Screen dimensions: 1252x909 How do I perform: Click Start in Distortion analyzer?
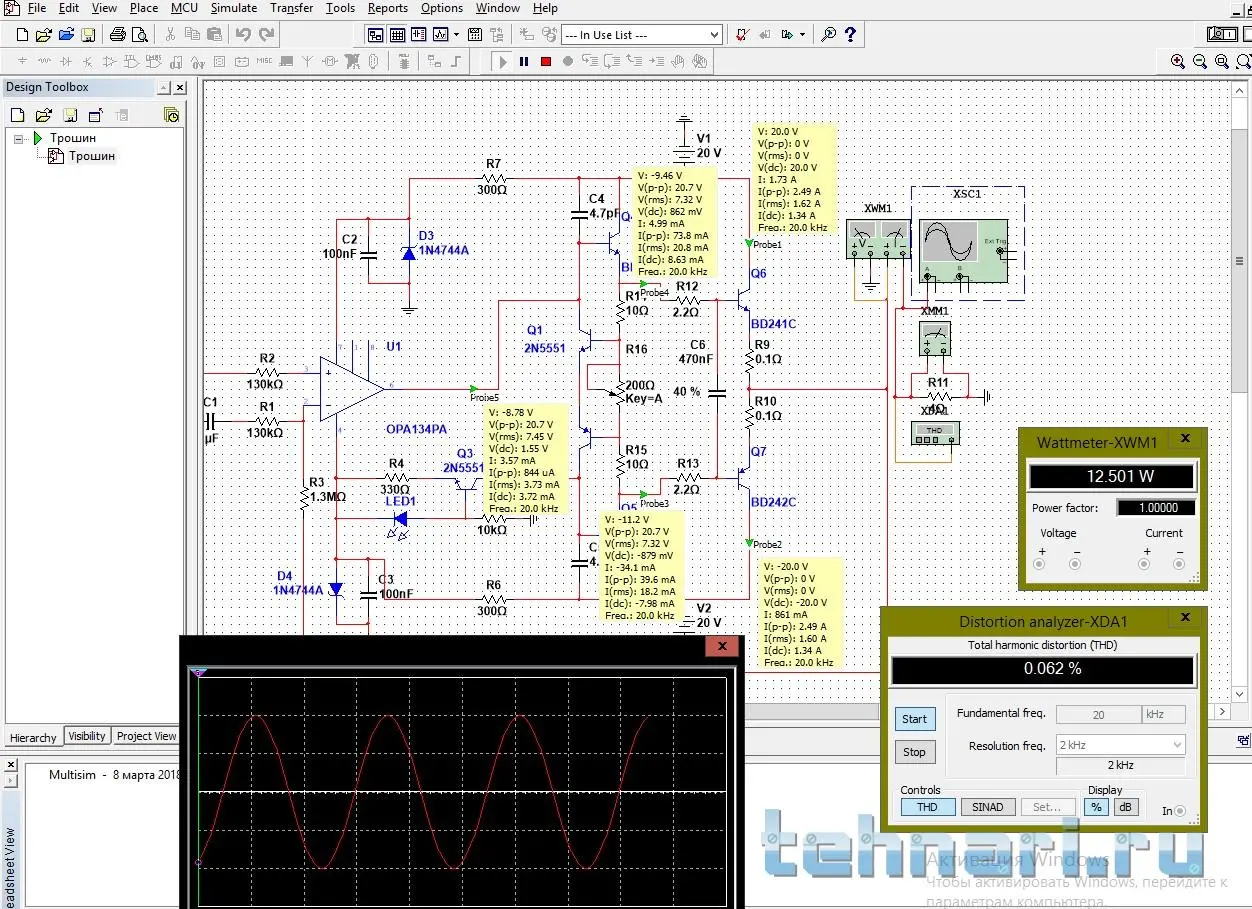(x=914, y=719)
